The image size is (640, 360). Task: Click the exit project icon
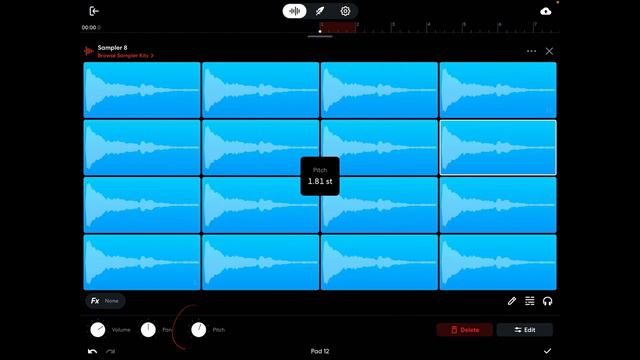94,11
